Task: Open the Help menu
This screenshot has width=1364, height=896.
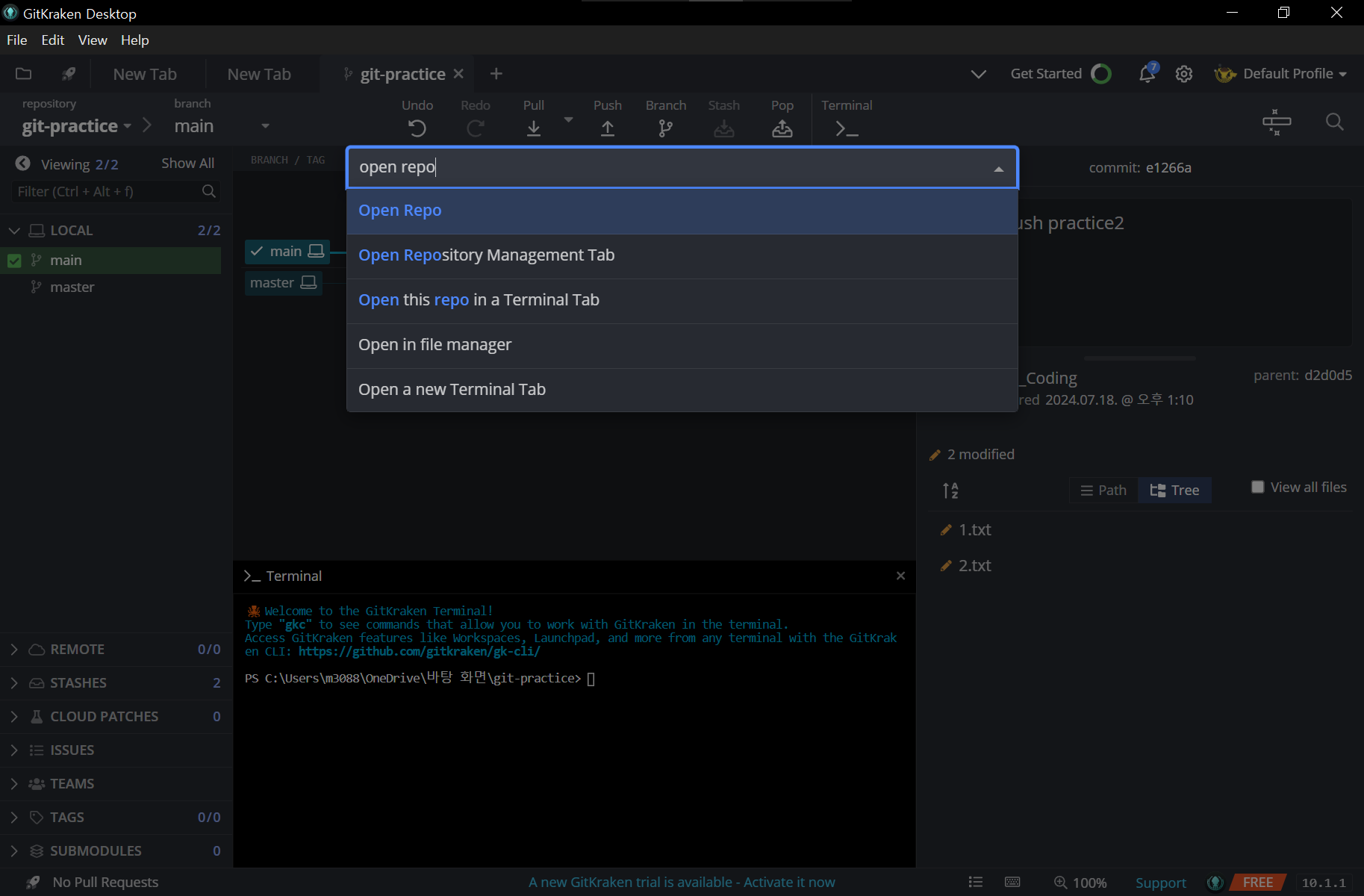Action: pos(135,40)
